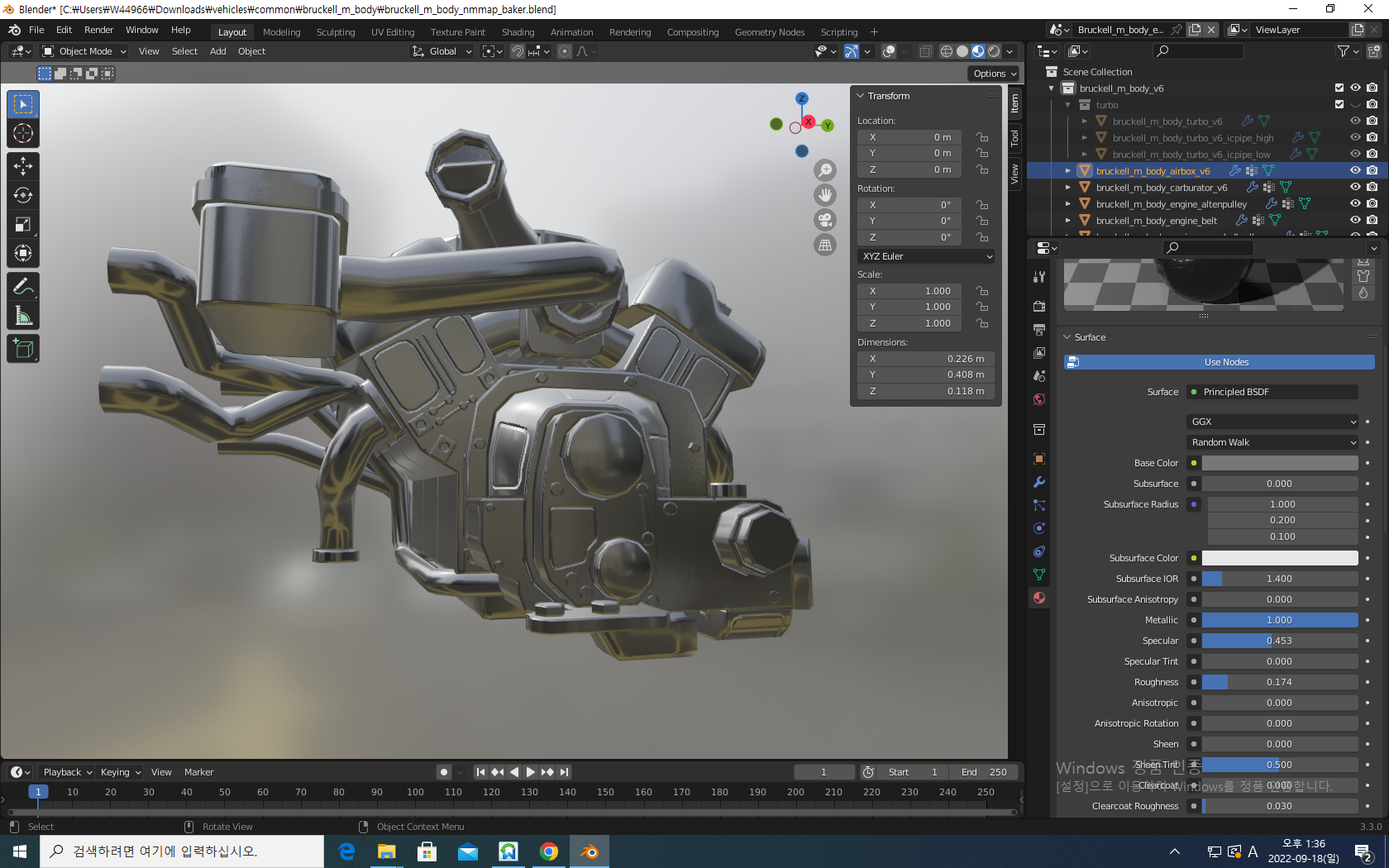This screenshot has height=868, width=1389.
Task: Activate the Rotate tool
Action: (x=23, y=195)
